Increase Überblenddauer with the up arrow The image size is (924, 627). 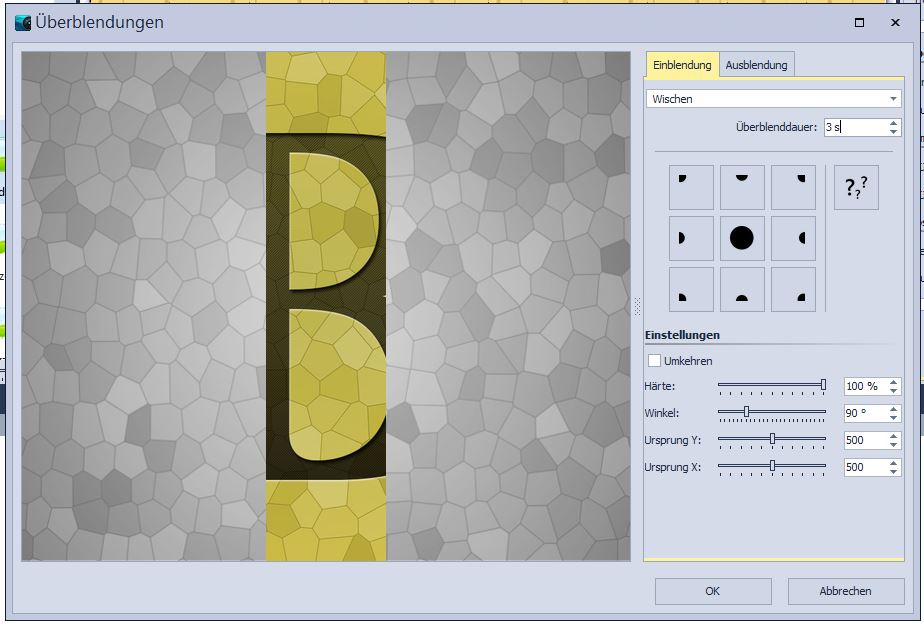[x=893, y=123]
